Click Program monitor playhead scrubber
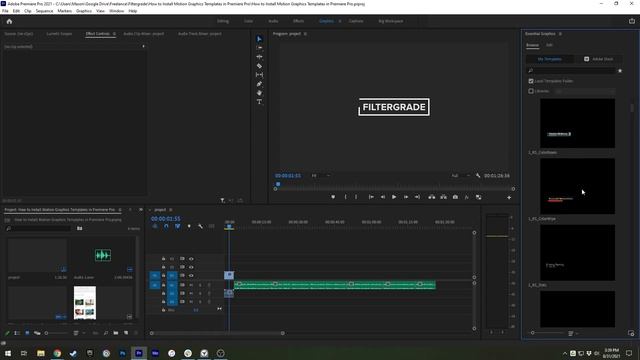 tap(278, 184)
